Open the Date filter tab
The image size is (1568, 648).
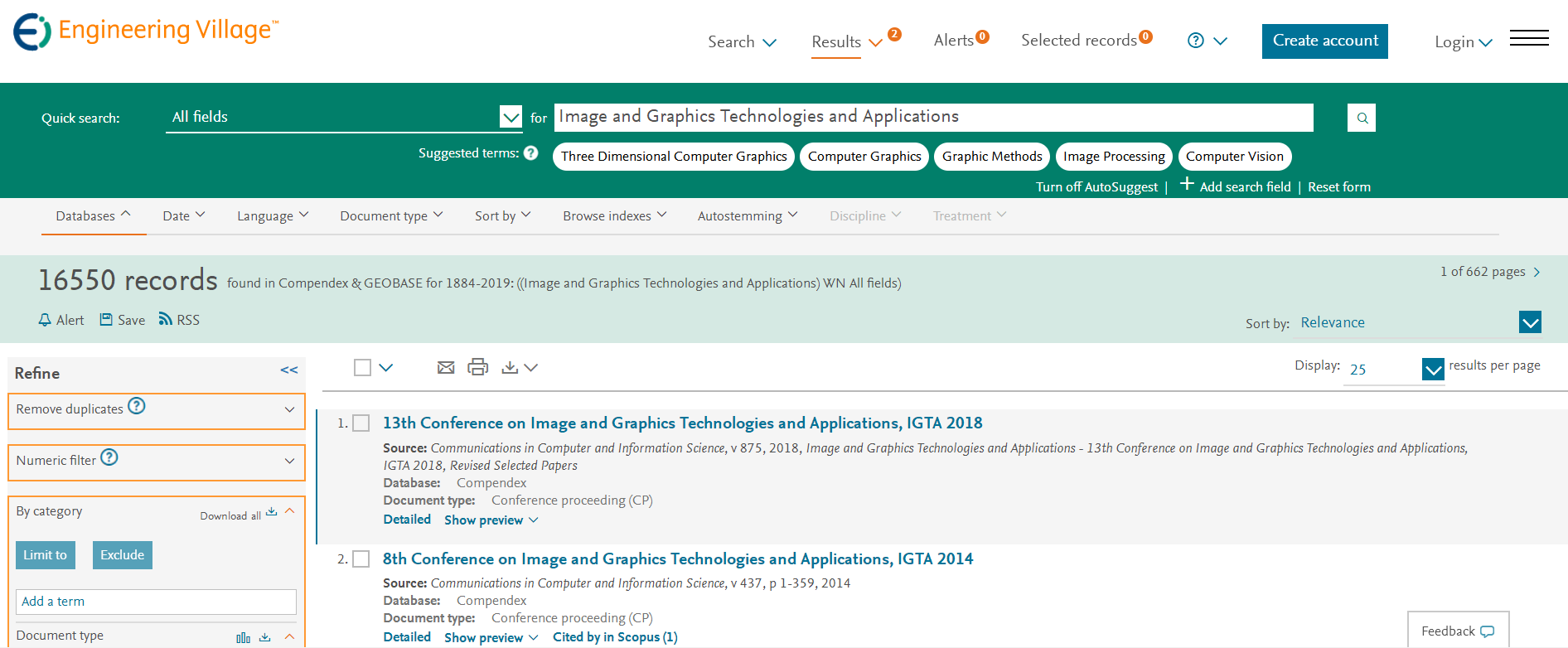(184, 215)
